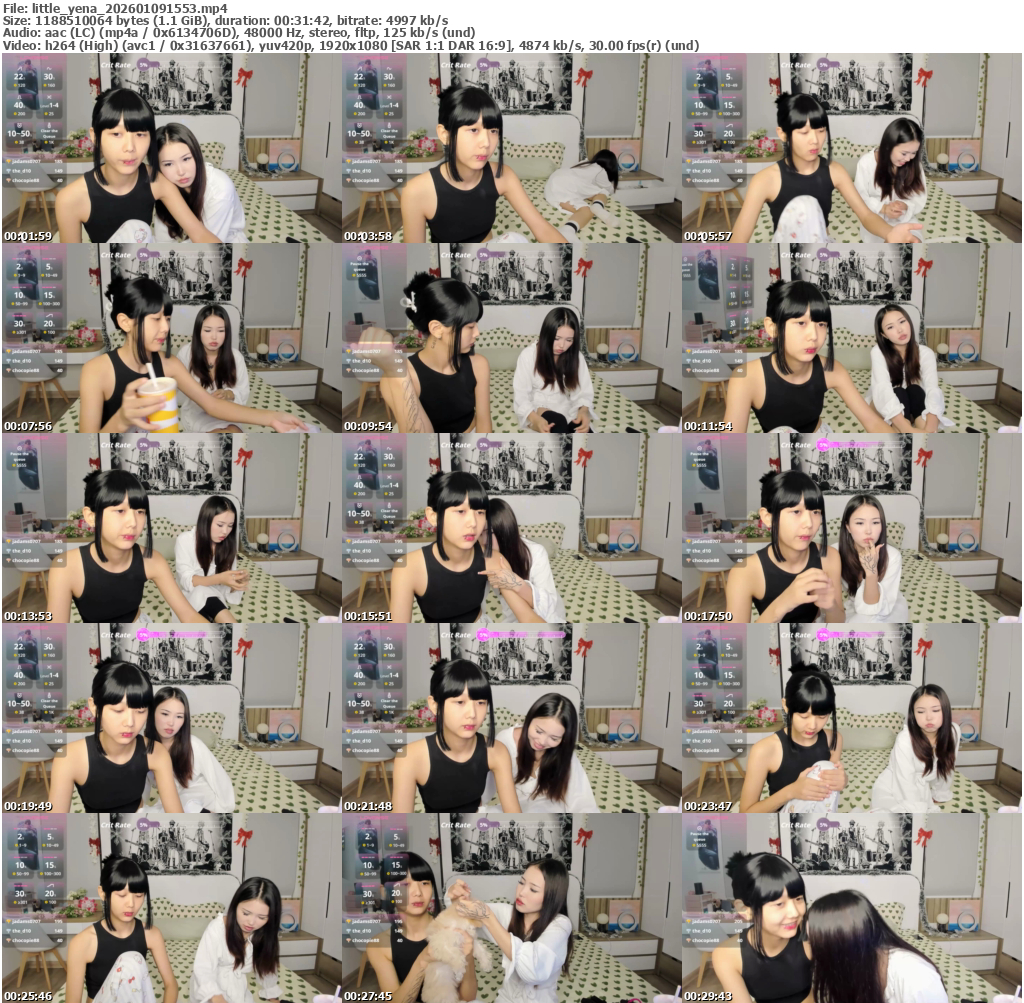Screen dimensions: 1024x1003
Task: Select the frame thumbnail stamped 00:05:57
Action: [x=852, y=148]
